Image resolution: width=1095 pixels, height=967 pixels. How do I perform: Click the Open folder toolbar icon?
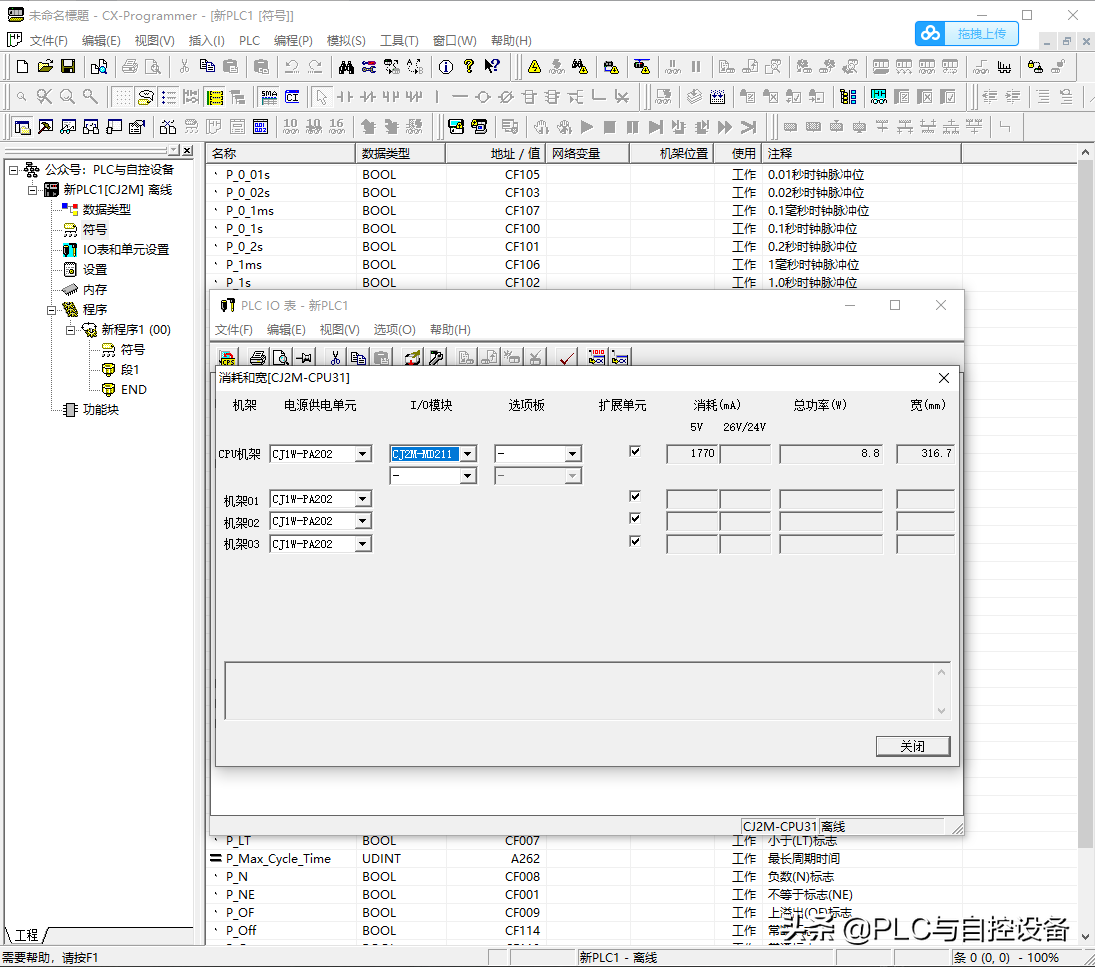point(45,66)
